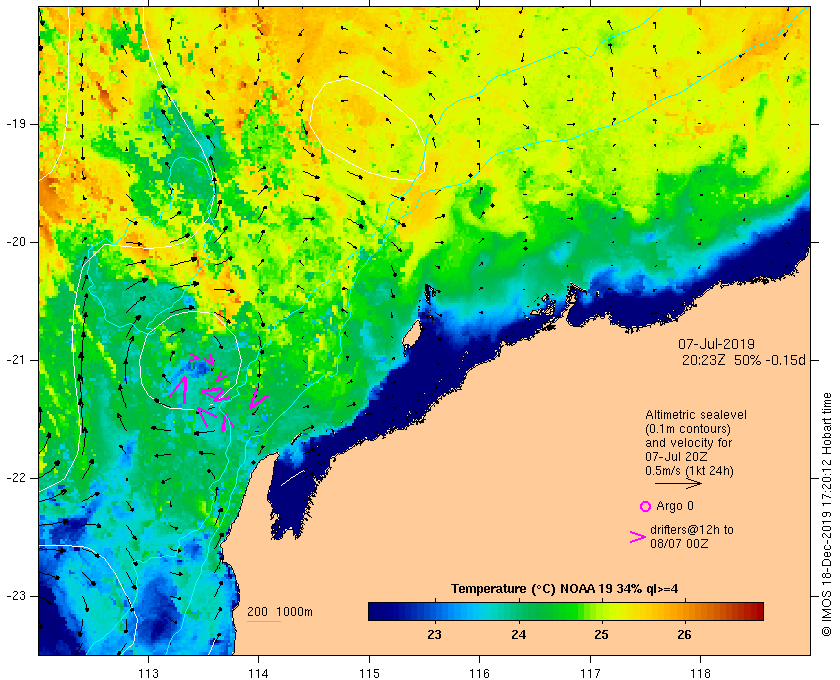840x680 pixels.
Task: Click the temperature color bar
Action: (566, 611)
